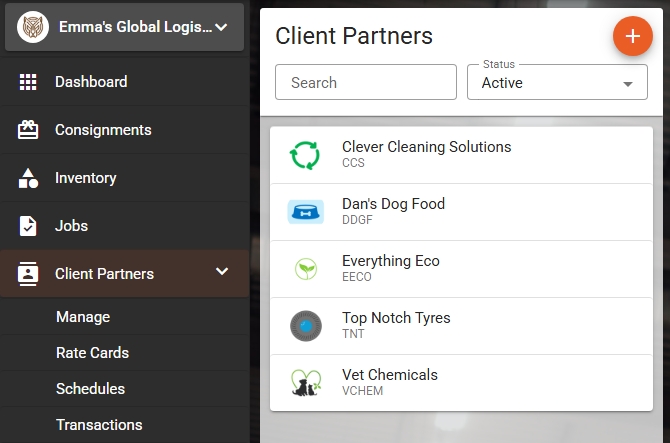This screenshot has width=670, height=443.
Task: Open Transactions submenu item
Action: click(x=124, y=425)
